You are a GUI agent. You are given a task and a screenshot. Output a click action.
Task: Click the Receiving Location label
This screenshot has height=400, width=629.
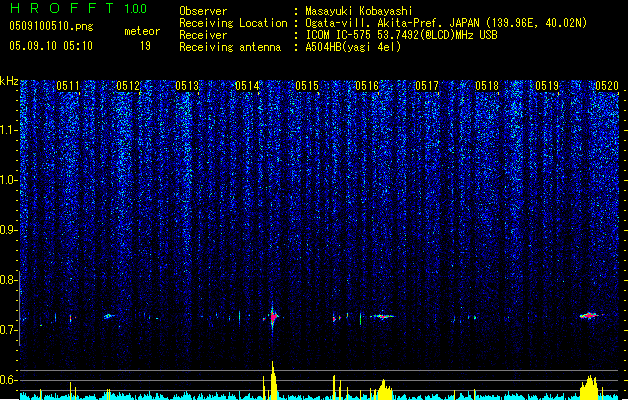tap(233, 23)
